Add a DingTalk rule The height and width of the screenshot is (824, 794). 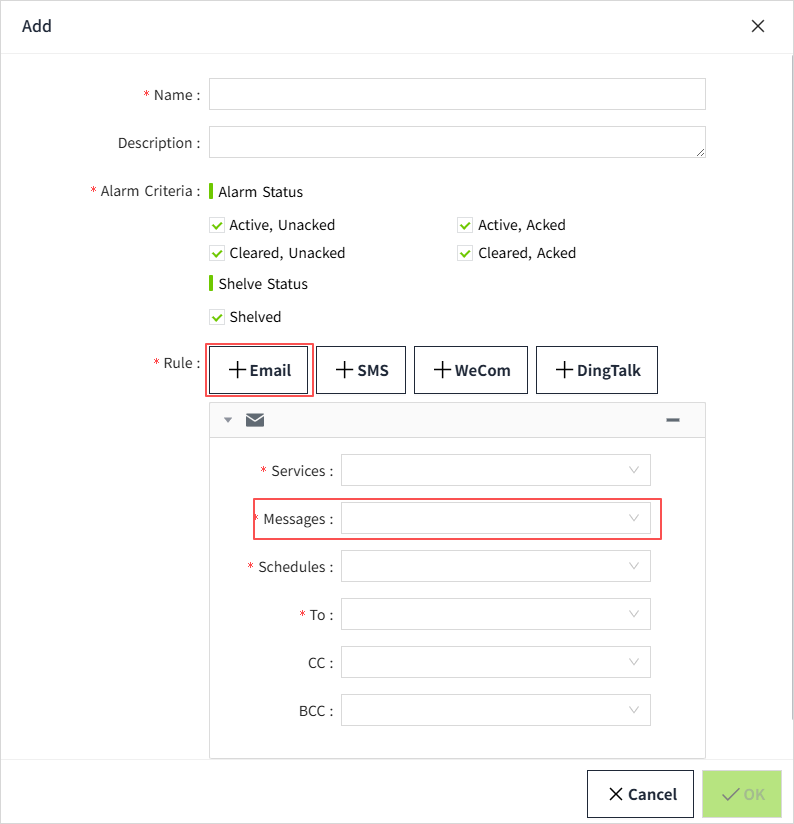596,370
